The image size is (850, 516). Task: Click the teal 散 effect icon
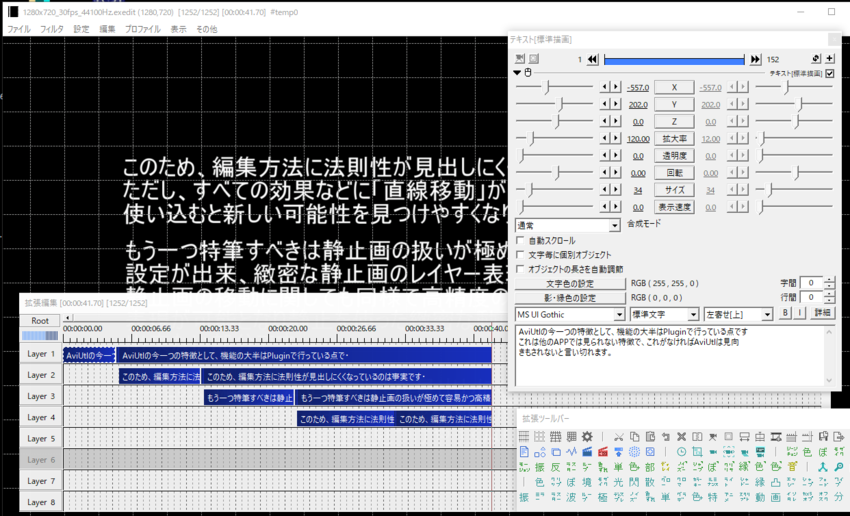pos(650,482)
